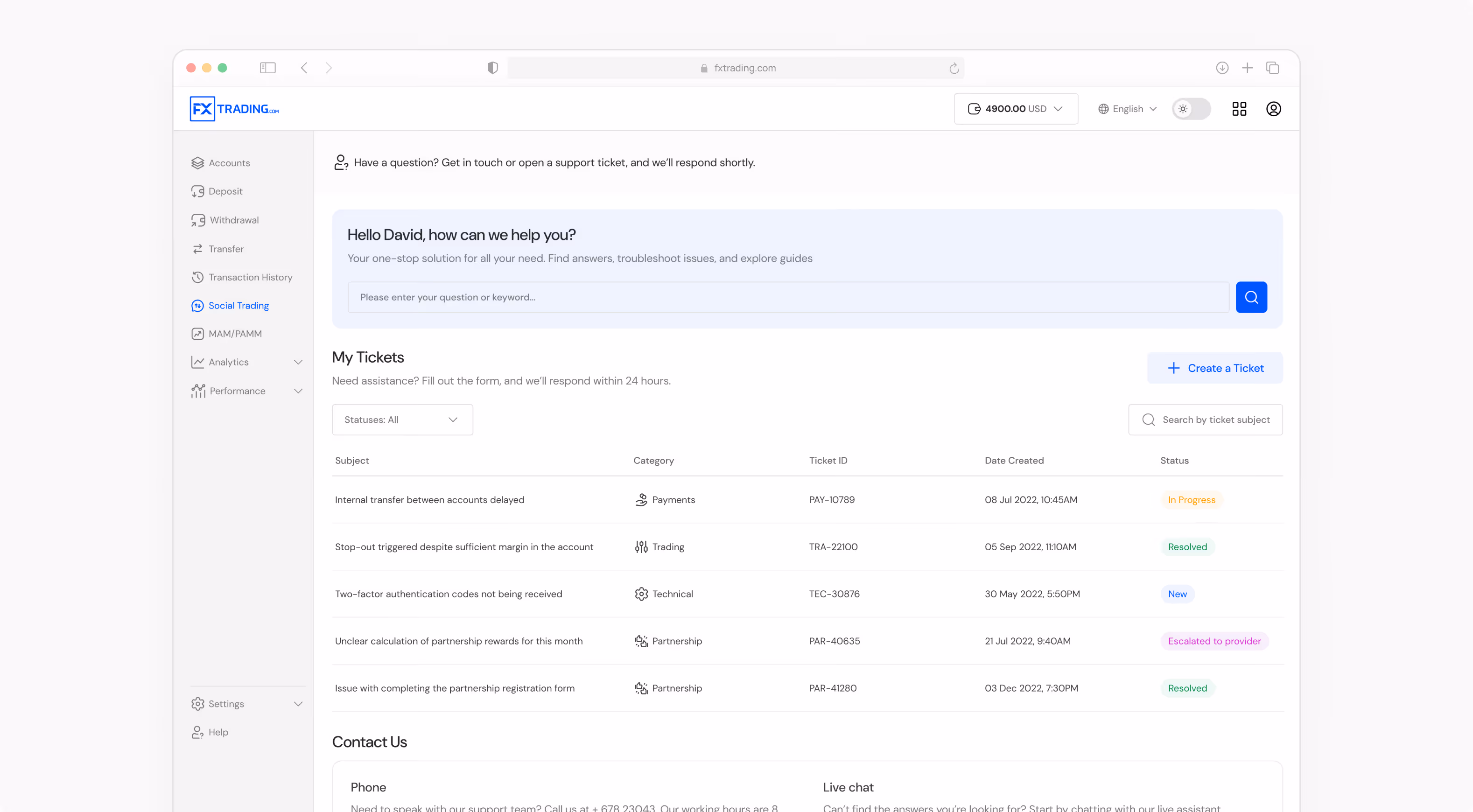The image size is (1473, 812).
Task: Open ticket 'Internal transfer between accounts delayed'
Action: [429, 500]
